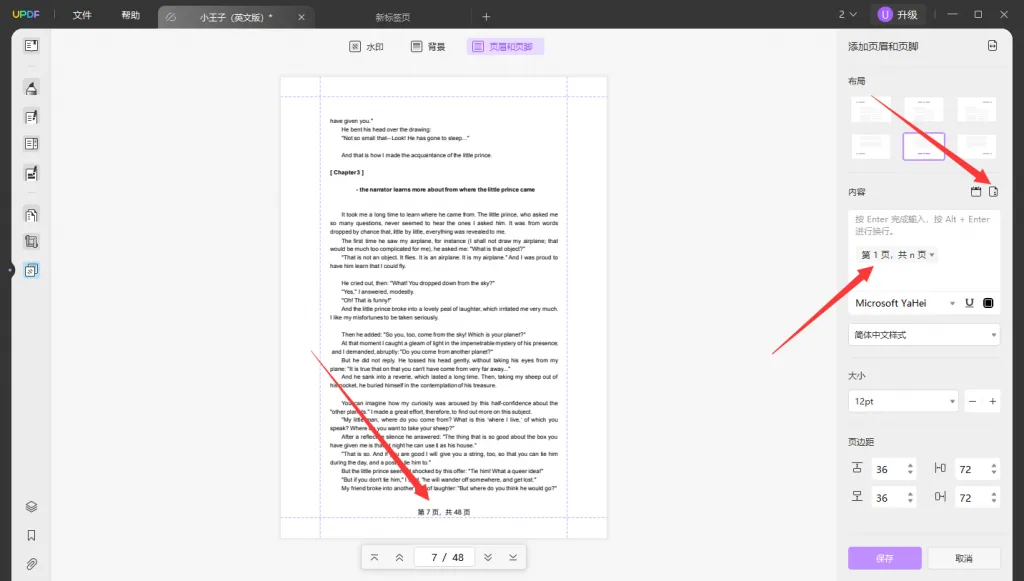1024x581 pixels.
Task: Open the window count dropdown showing 2
Action: pyautogui.click(x=848, y=14)
